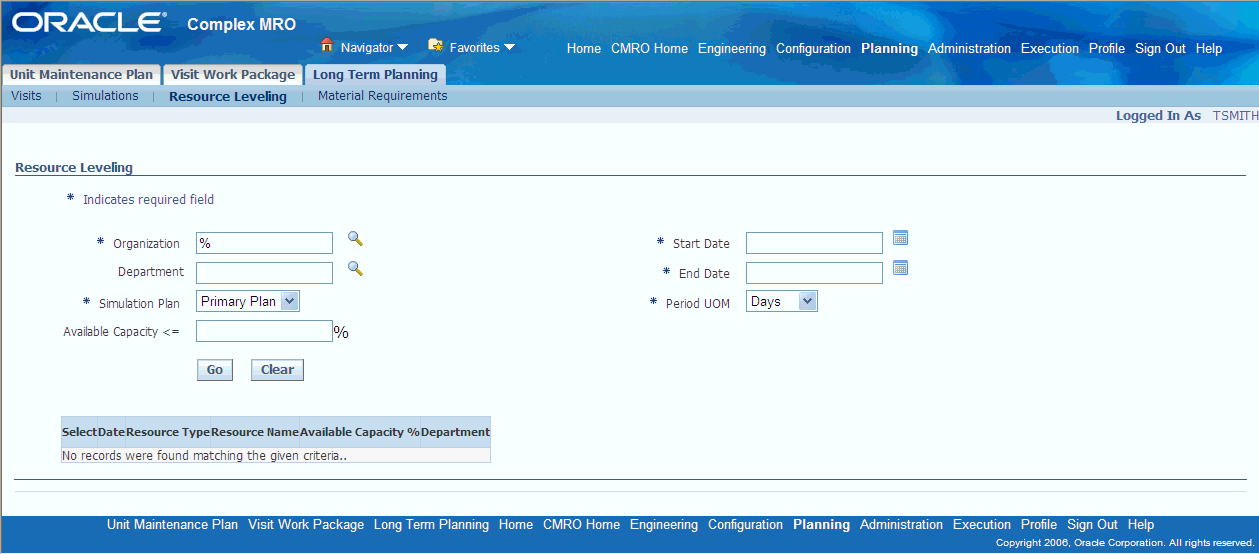
Task: Click Planning link in the footer
Action: (x=822, y=524)
